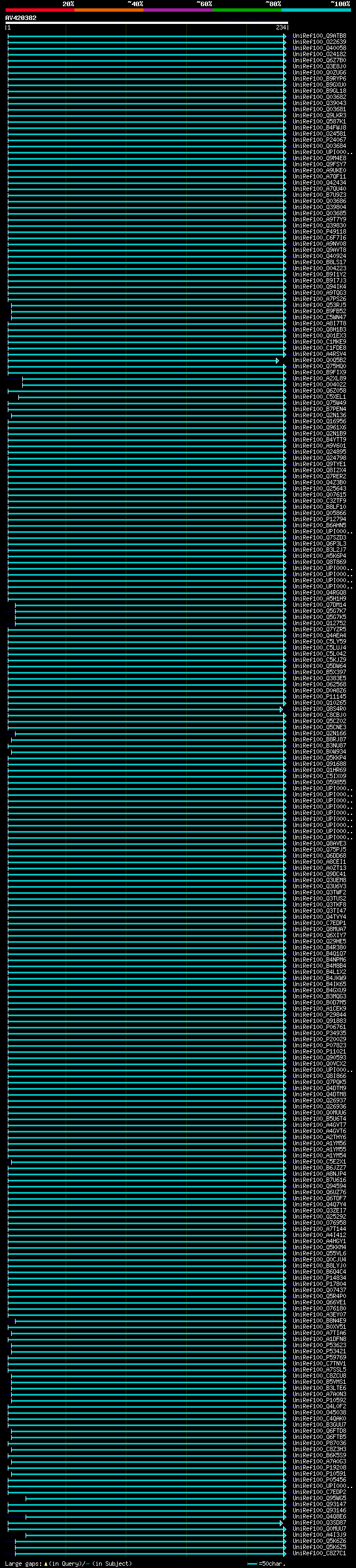Click the white query sequence bar

point(147,22)
